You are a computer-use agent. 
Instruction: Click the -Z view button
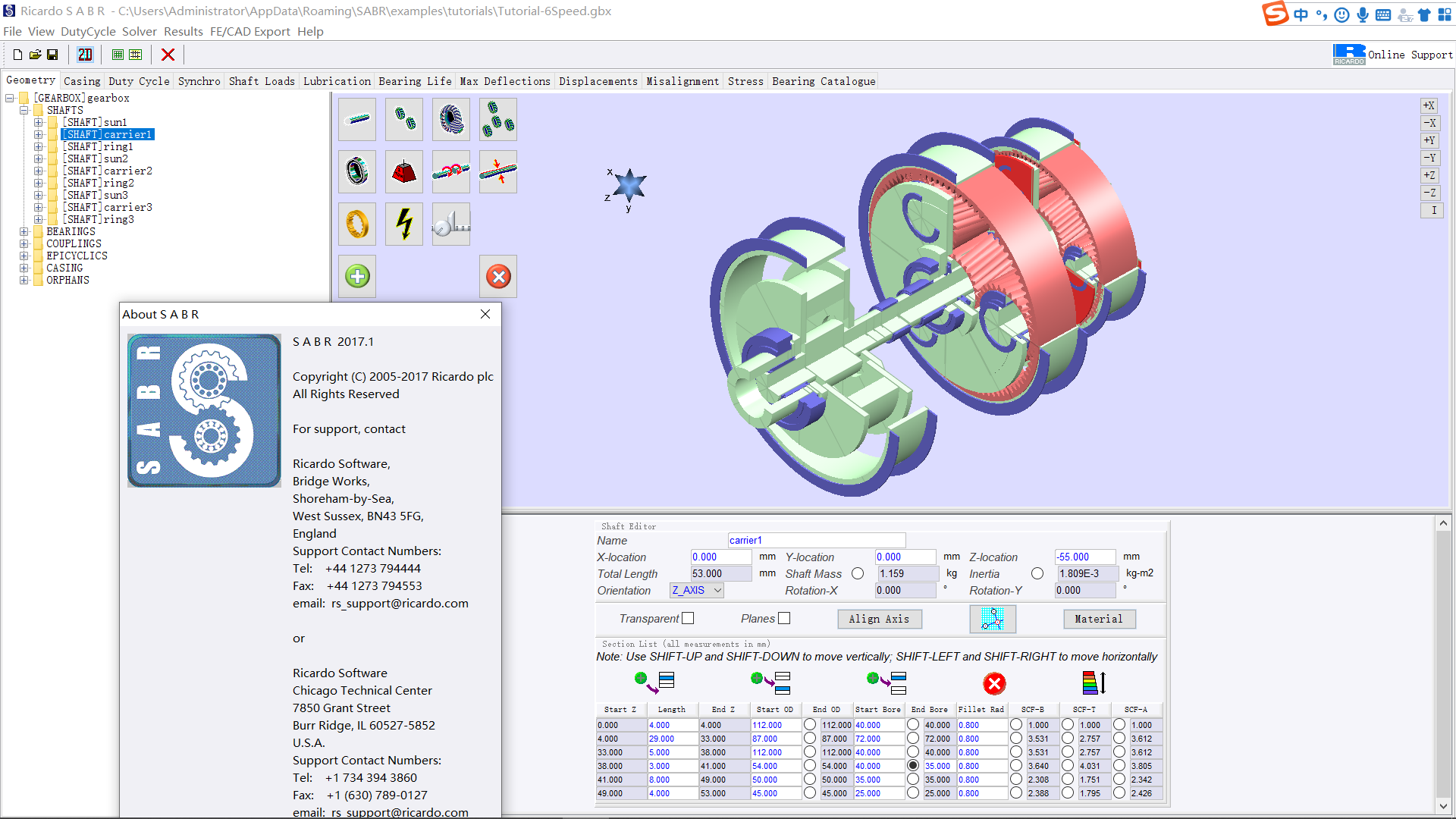click(x=1429, y=193)
